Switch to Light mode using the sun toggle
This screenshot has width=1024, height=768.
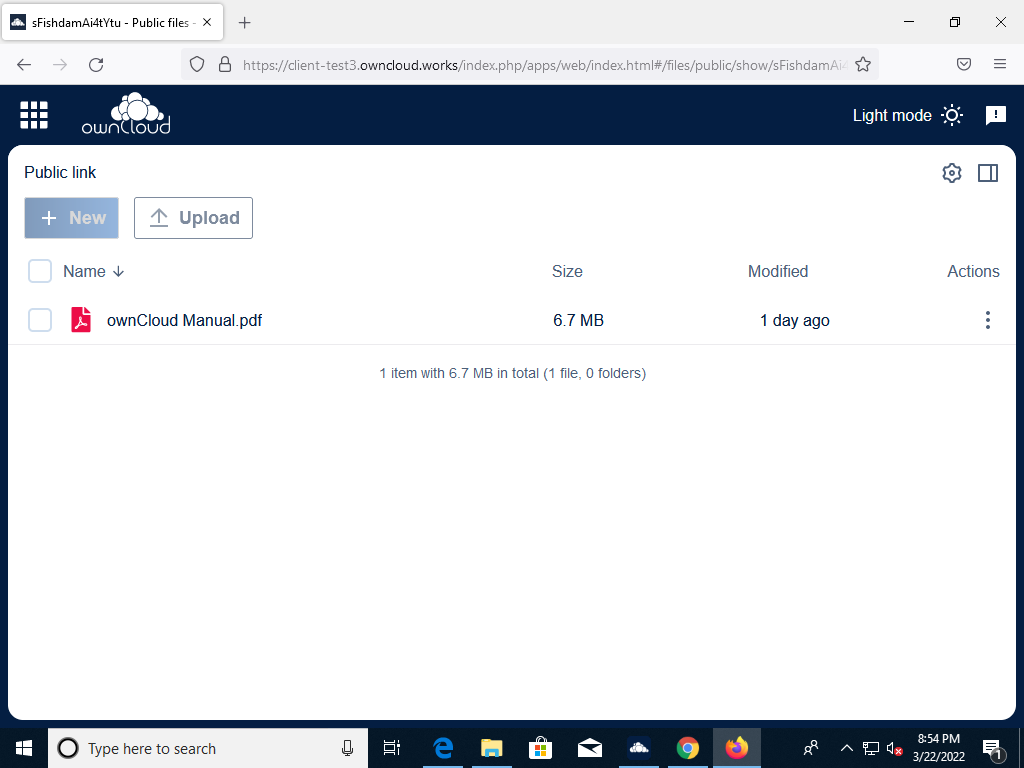tap(952, 115)
